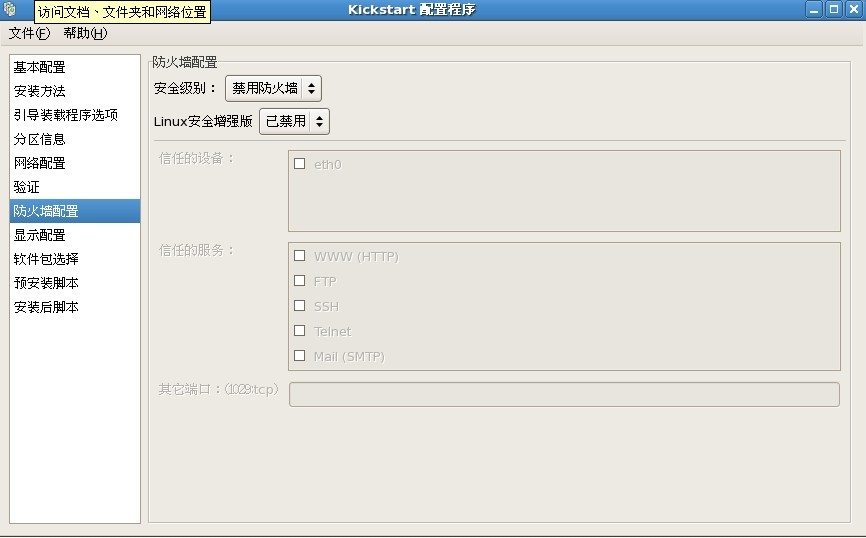Viewport: 866px width, 538px height.
Task: Toggle the Telnet service checkbox
Action: click(299, 331)
